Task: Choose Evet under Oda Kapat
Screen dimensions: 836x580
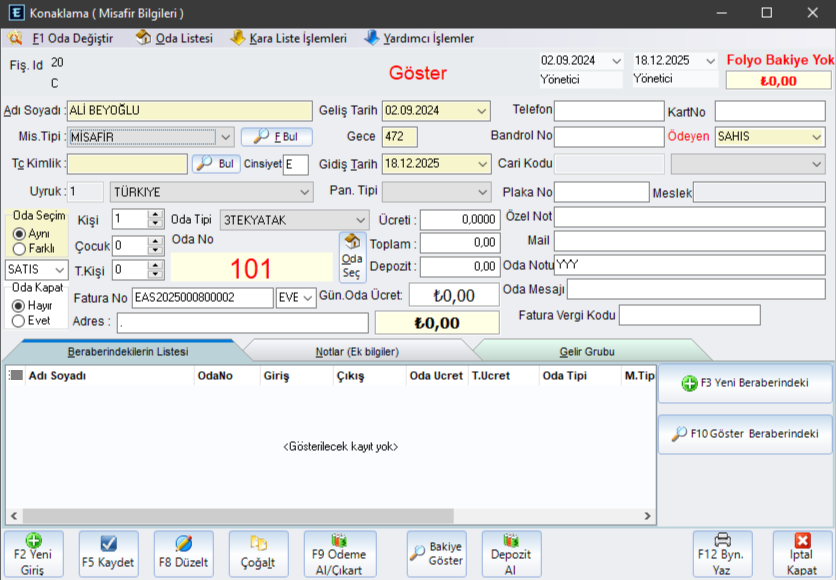Action: coord(19,320)
